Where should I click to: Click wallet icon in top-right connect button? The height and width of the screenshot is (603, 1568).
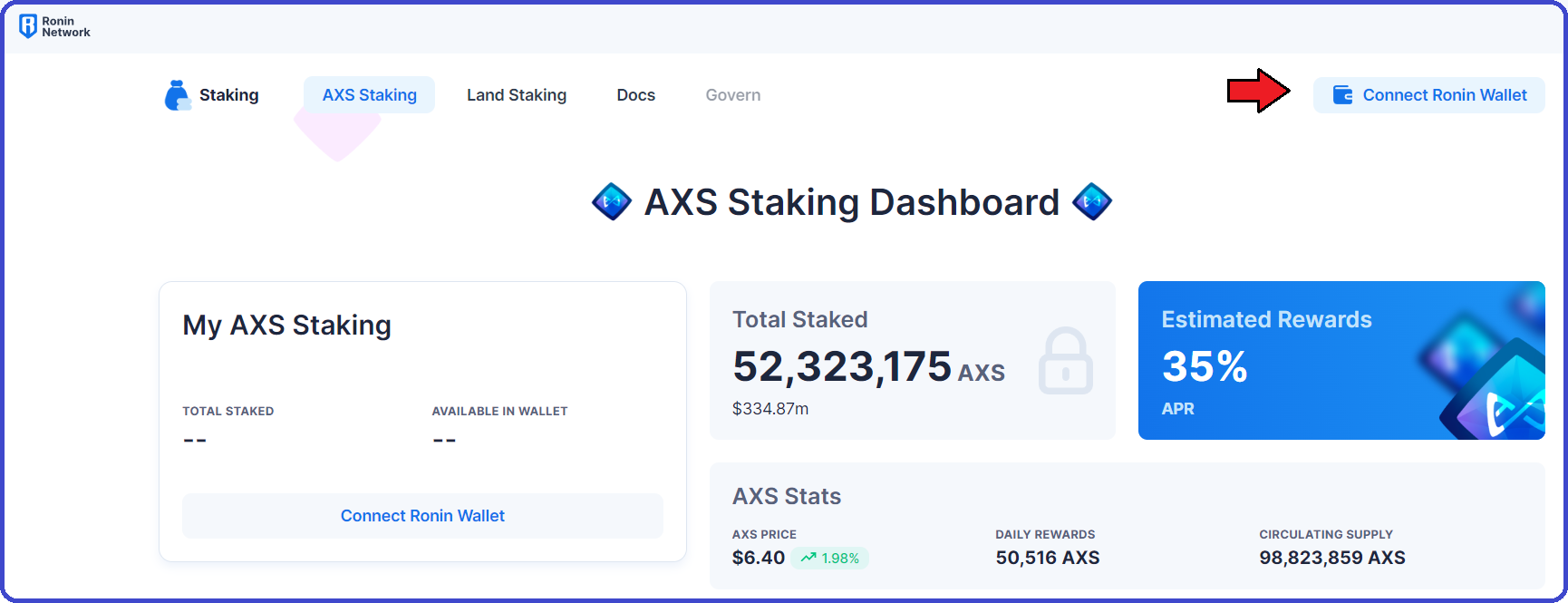pyautogui.click(x=1342, y=95)
